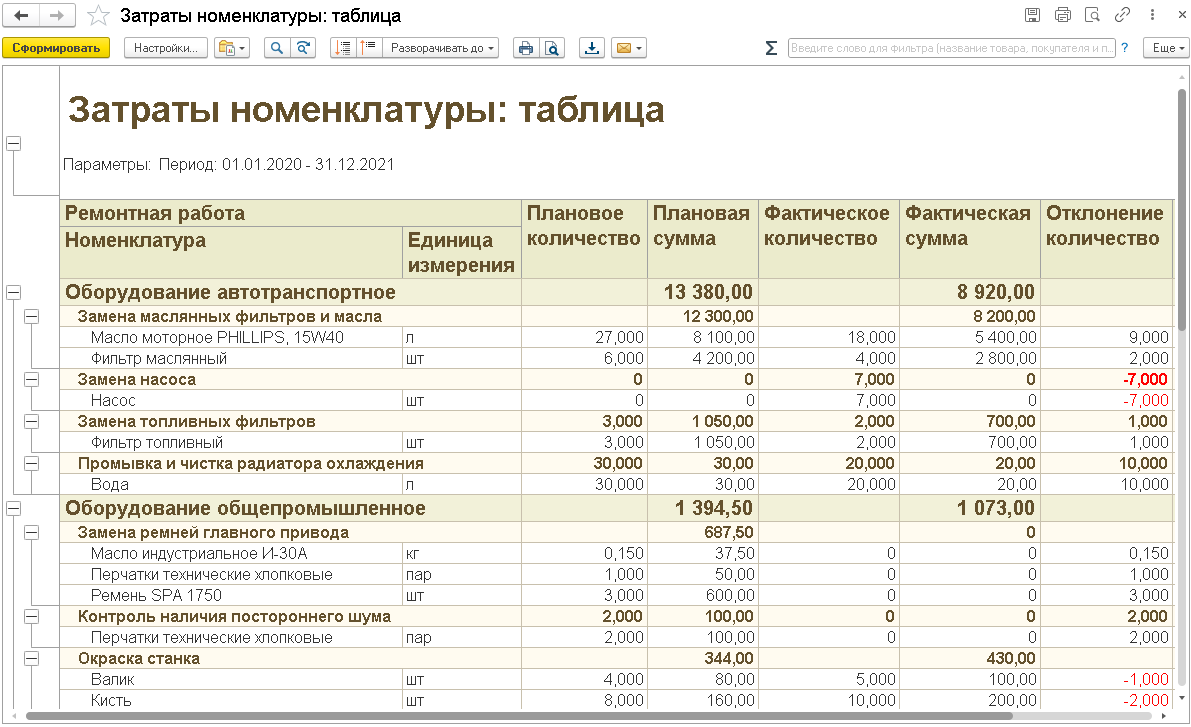Get link with the chain icon
Screen dimensions: 1191x727
pyautogui.click(x=1123, y=14)
